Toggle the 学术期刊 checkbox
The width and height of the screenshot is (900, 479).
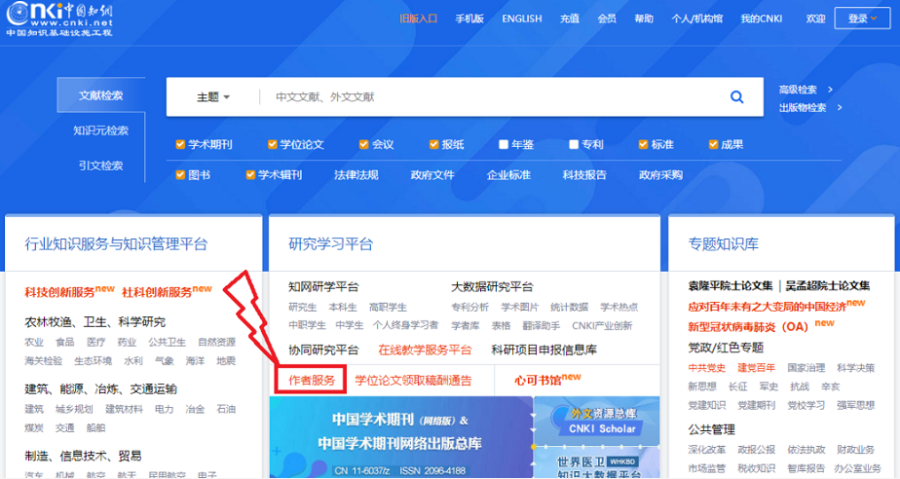click(180, 145)
